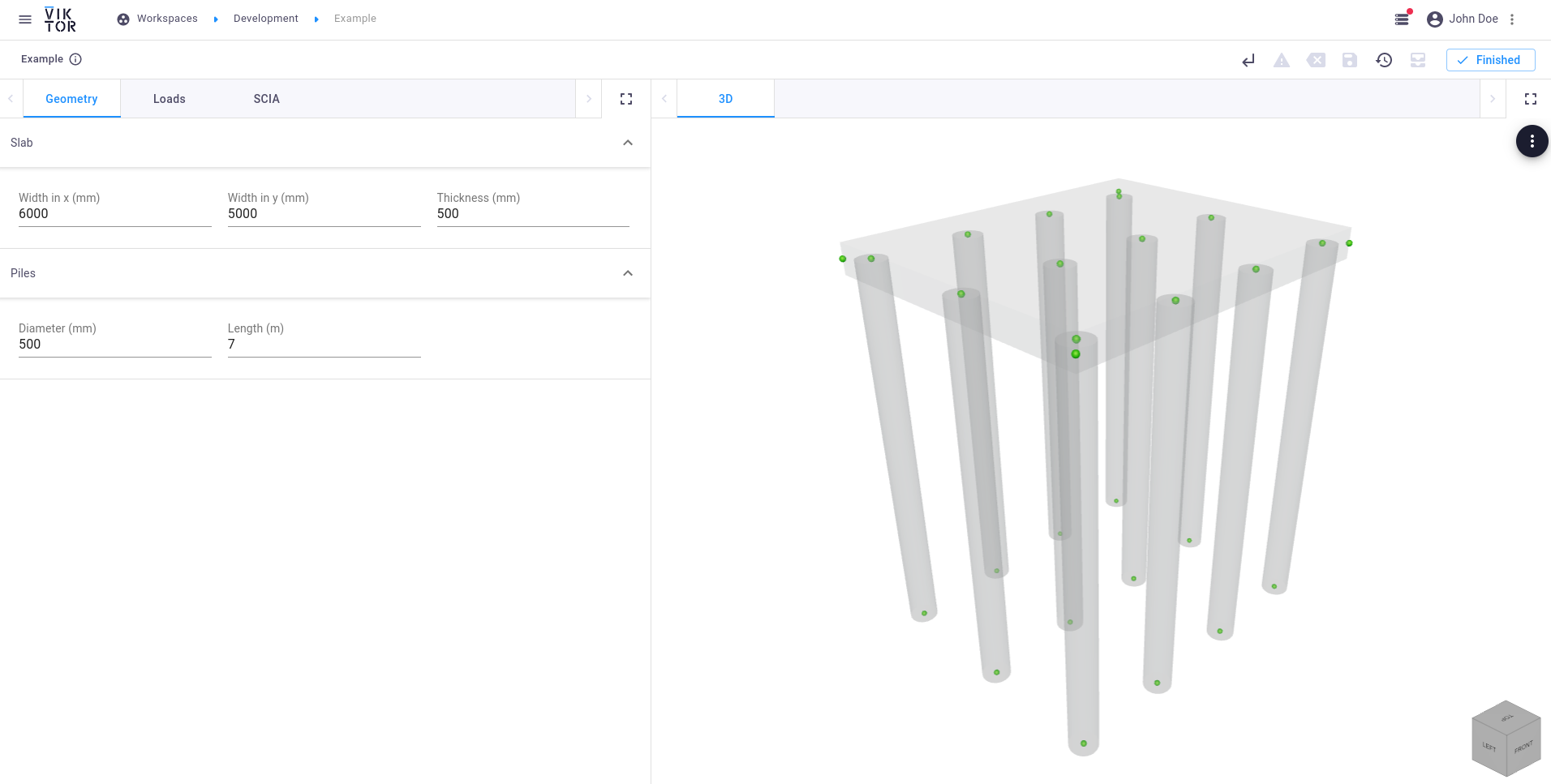Expand the parameter panel to fullscreen
Image resolution: width=1551 pixels, height=784 pixels.
tap(626, 99)
